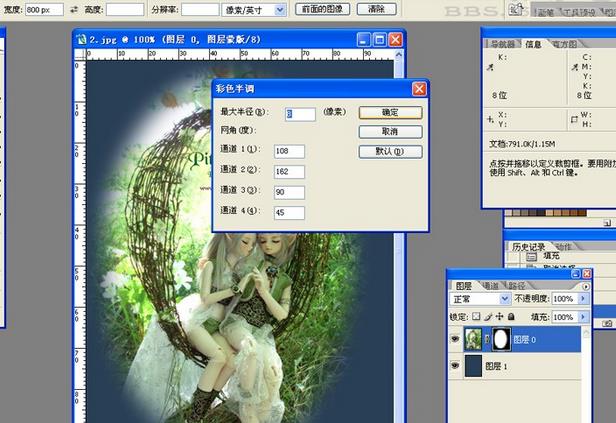Image resolution: width=616 pixels, height=423 pixels.
Task: Click the brown color swatches strip
Action: pyautogui.click(x=545, y=213)
